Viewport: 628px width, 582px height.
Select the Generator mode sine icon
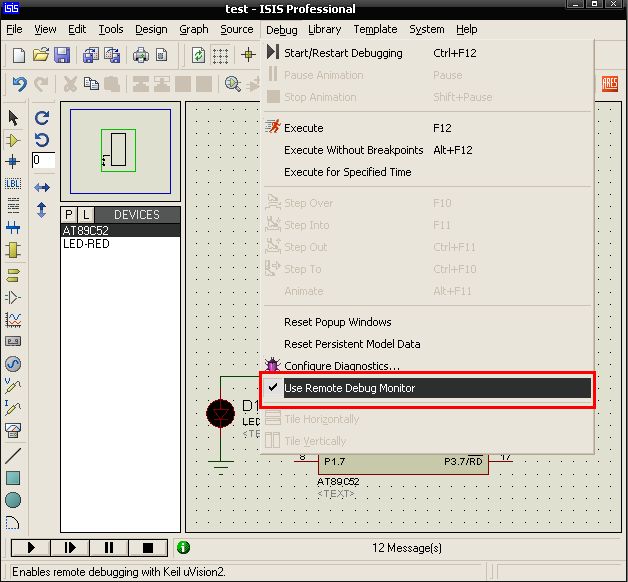tap(13, 364)
